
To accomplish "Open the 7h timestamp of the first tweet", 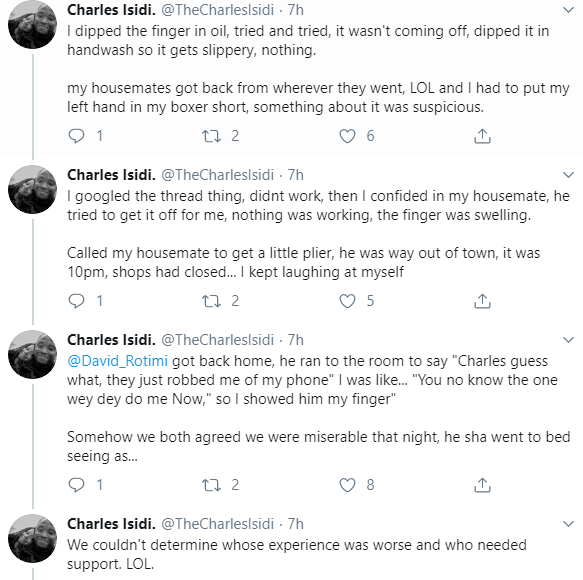I will click(x=296, y=10).
